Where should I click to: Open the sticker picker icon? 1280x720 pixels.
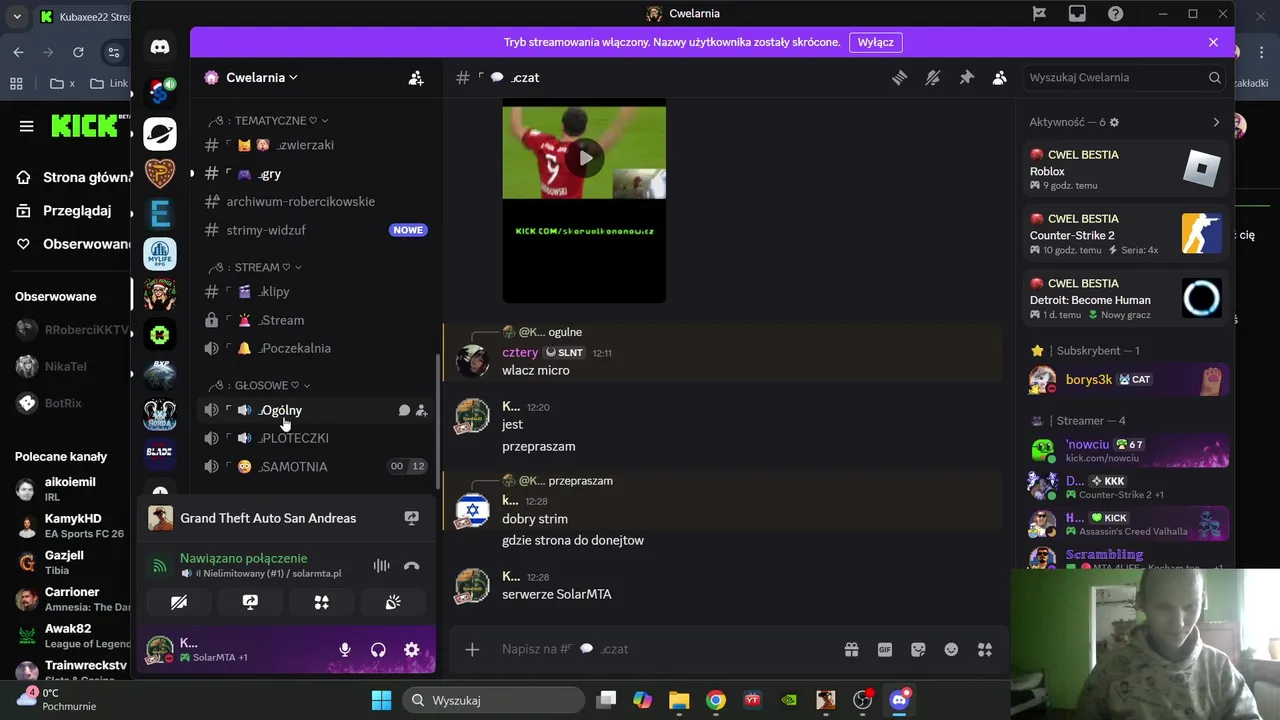coord(918,650)
